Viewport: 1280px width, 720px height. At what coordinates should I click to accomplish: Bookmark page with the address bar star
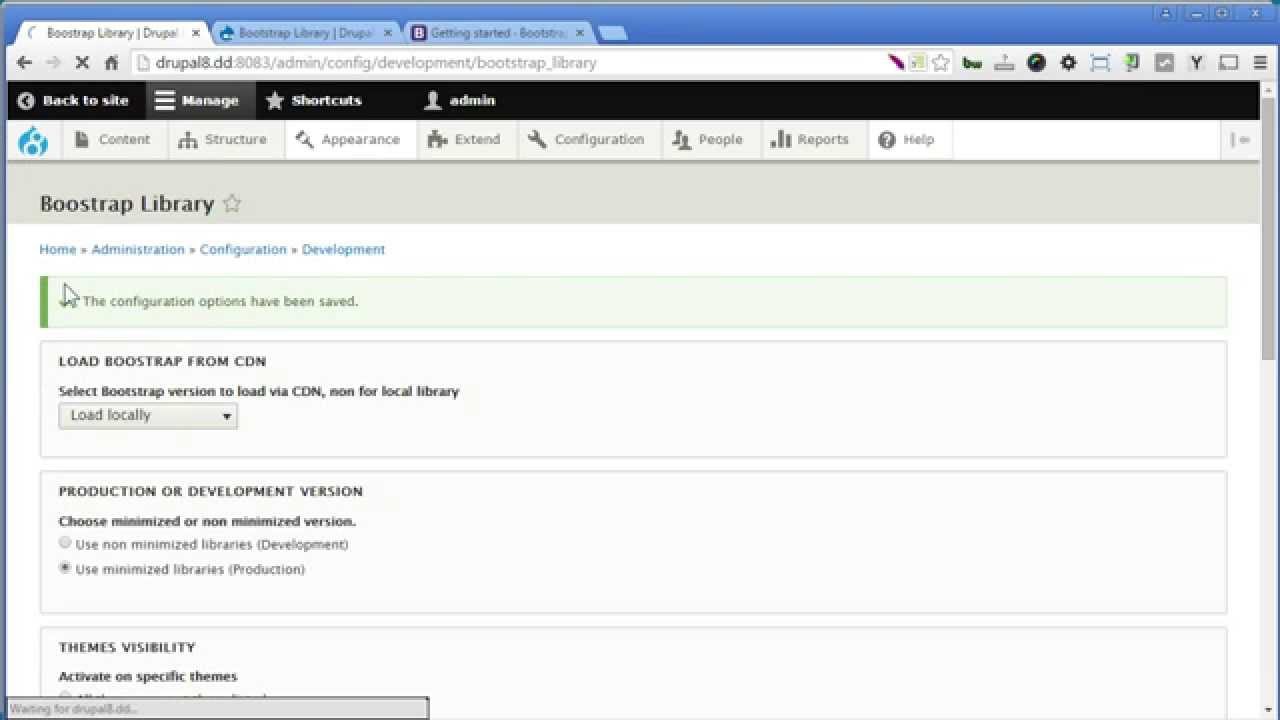tap(940, 62)
